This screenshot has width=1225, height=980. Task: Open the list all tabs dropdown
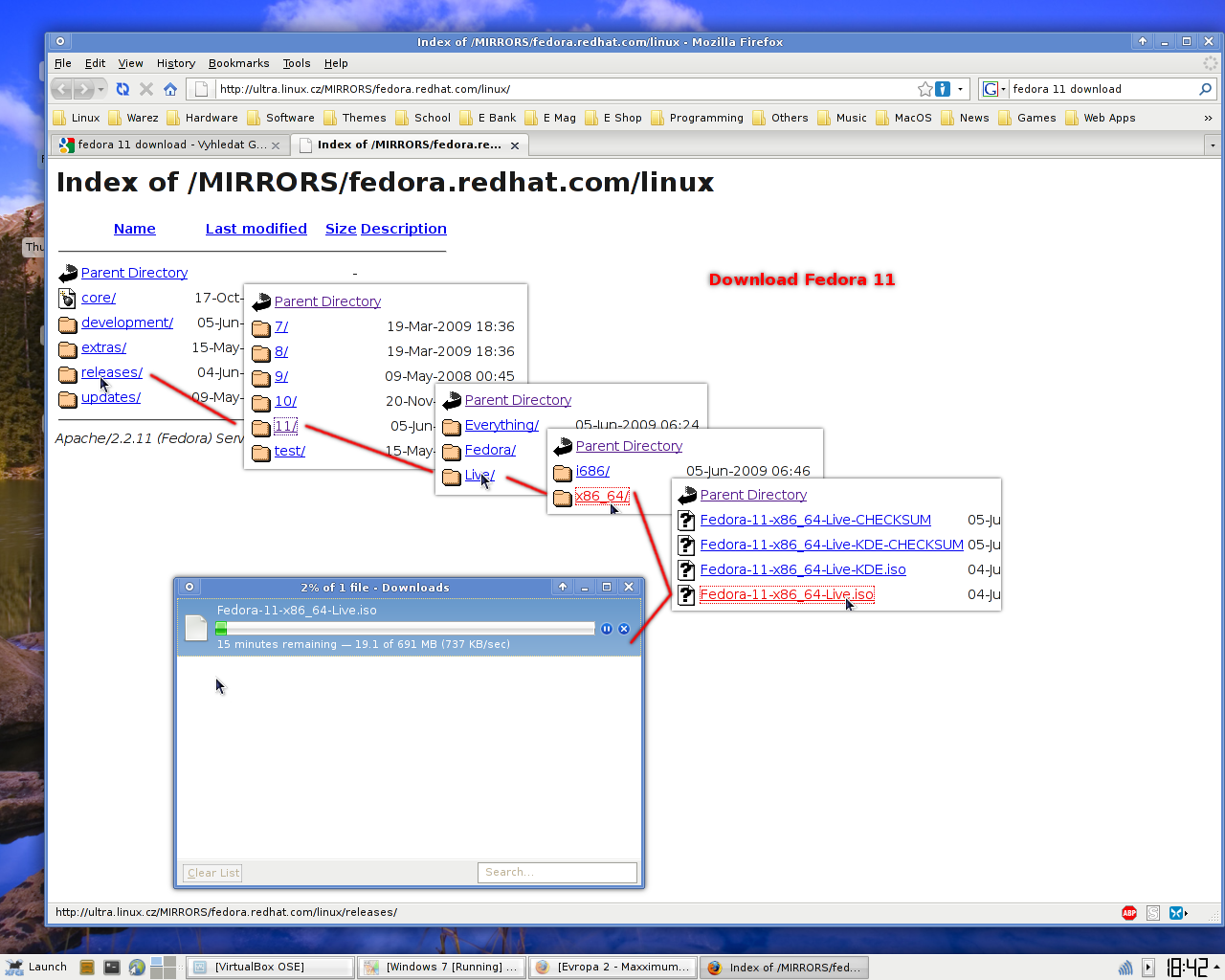(x=1212, y=145)
